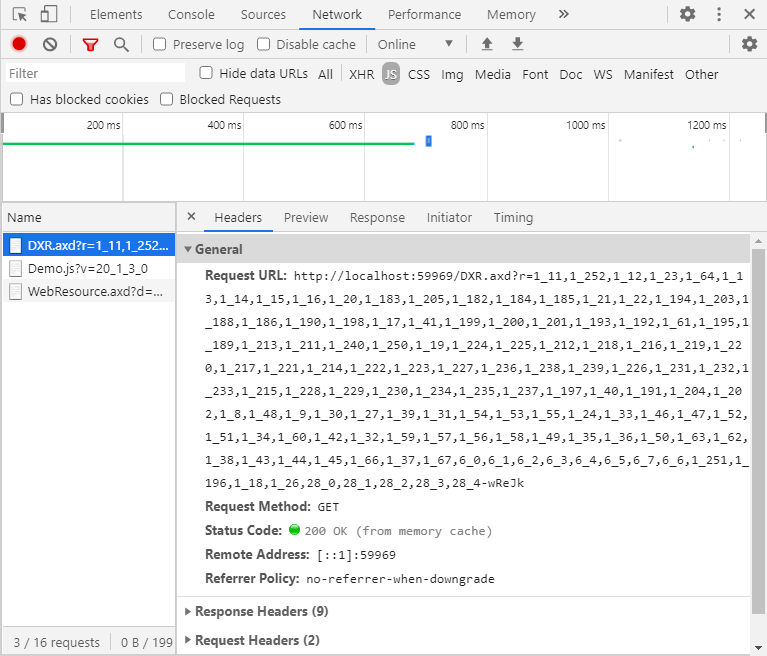
Task: Tick the Hide data URLs checkbox
Action: click(x=206, y=73)
